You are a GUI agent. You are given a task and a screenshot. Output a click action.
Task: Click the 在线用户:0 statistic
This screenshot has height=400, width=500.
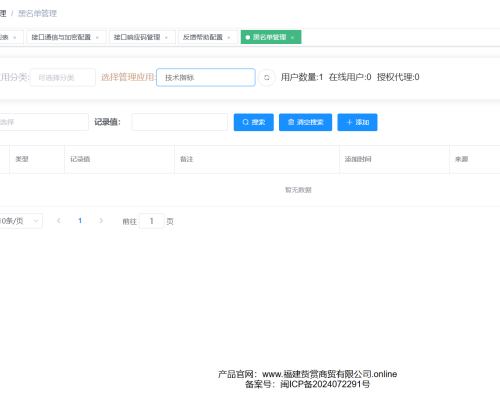pyautogui.click(x=350, y=77)
